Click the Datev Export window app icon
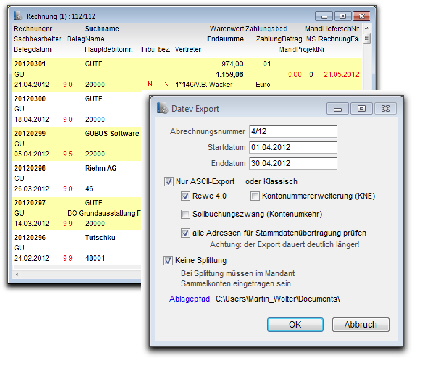428x369 pixels. pos(162,108)
